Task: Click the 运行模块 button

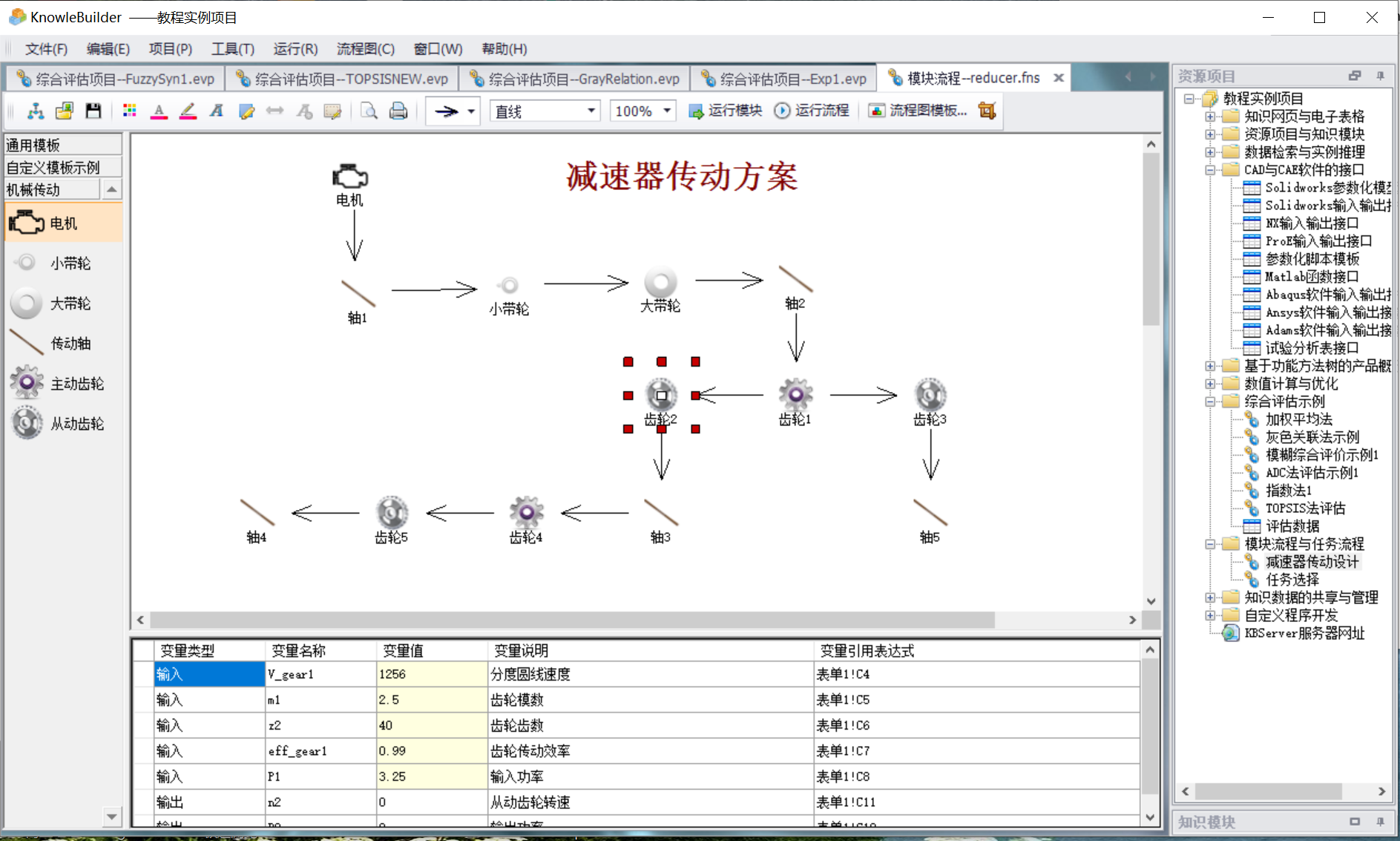Action: (726, 111)
